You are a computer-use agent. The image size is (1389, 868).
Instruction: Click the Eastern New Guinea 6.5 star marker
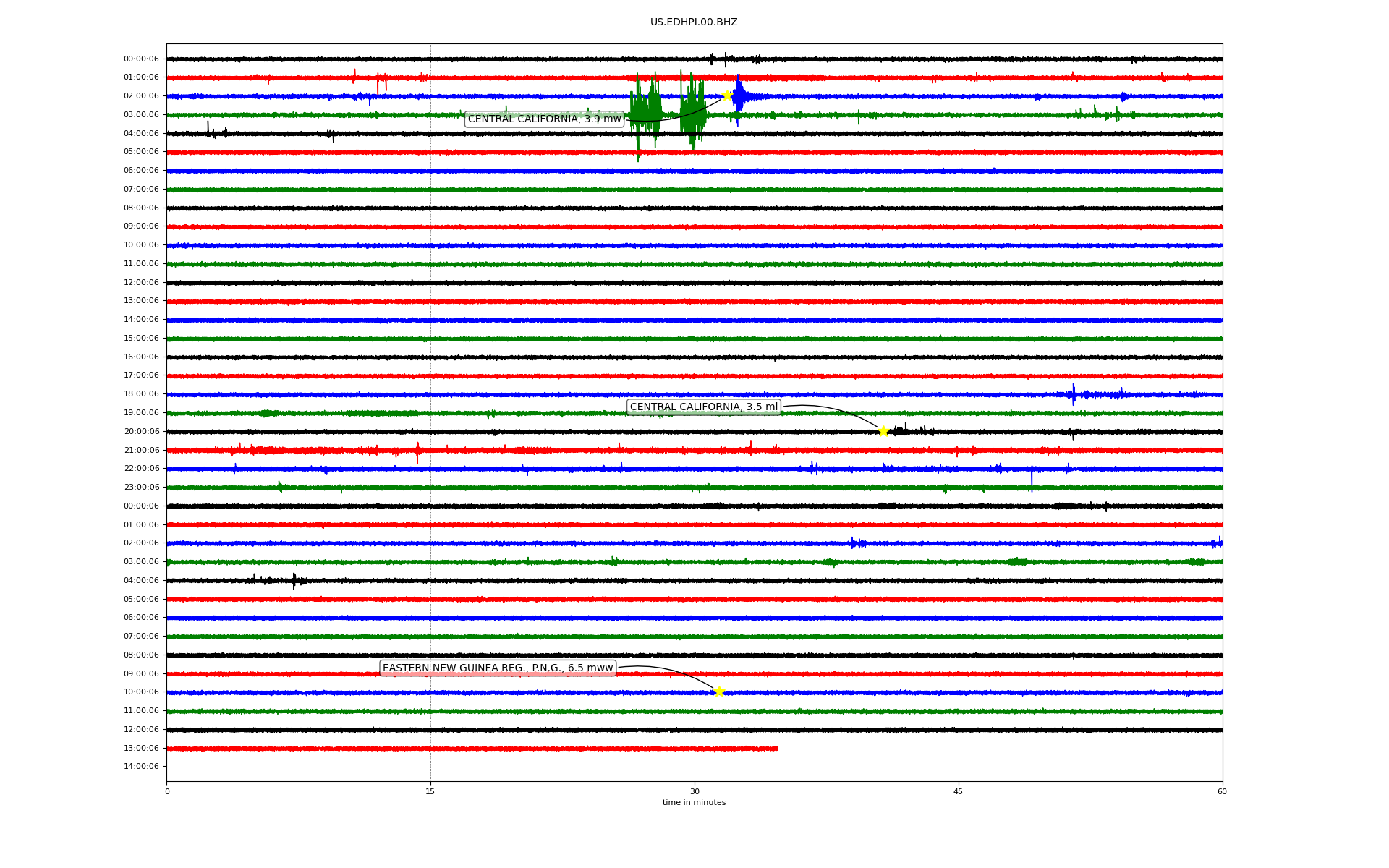(718, 692)
